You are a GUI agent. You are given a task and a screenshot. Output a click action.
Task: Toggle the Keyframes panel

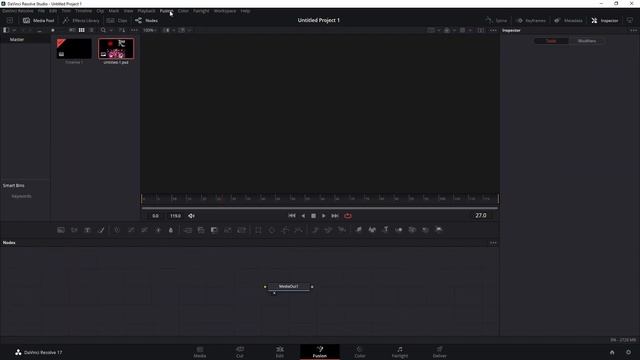coord(531,20)
